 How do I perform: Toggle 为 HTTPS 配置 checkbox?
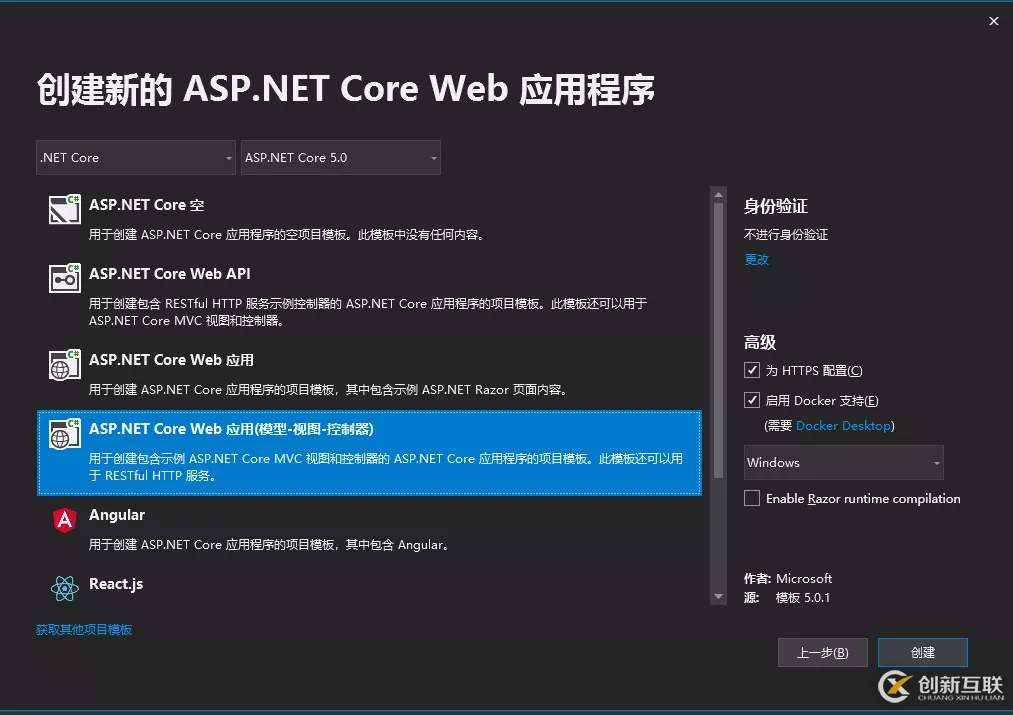pos(751,370)
